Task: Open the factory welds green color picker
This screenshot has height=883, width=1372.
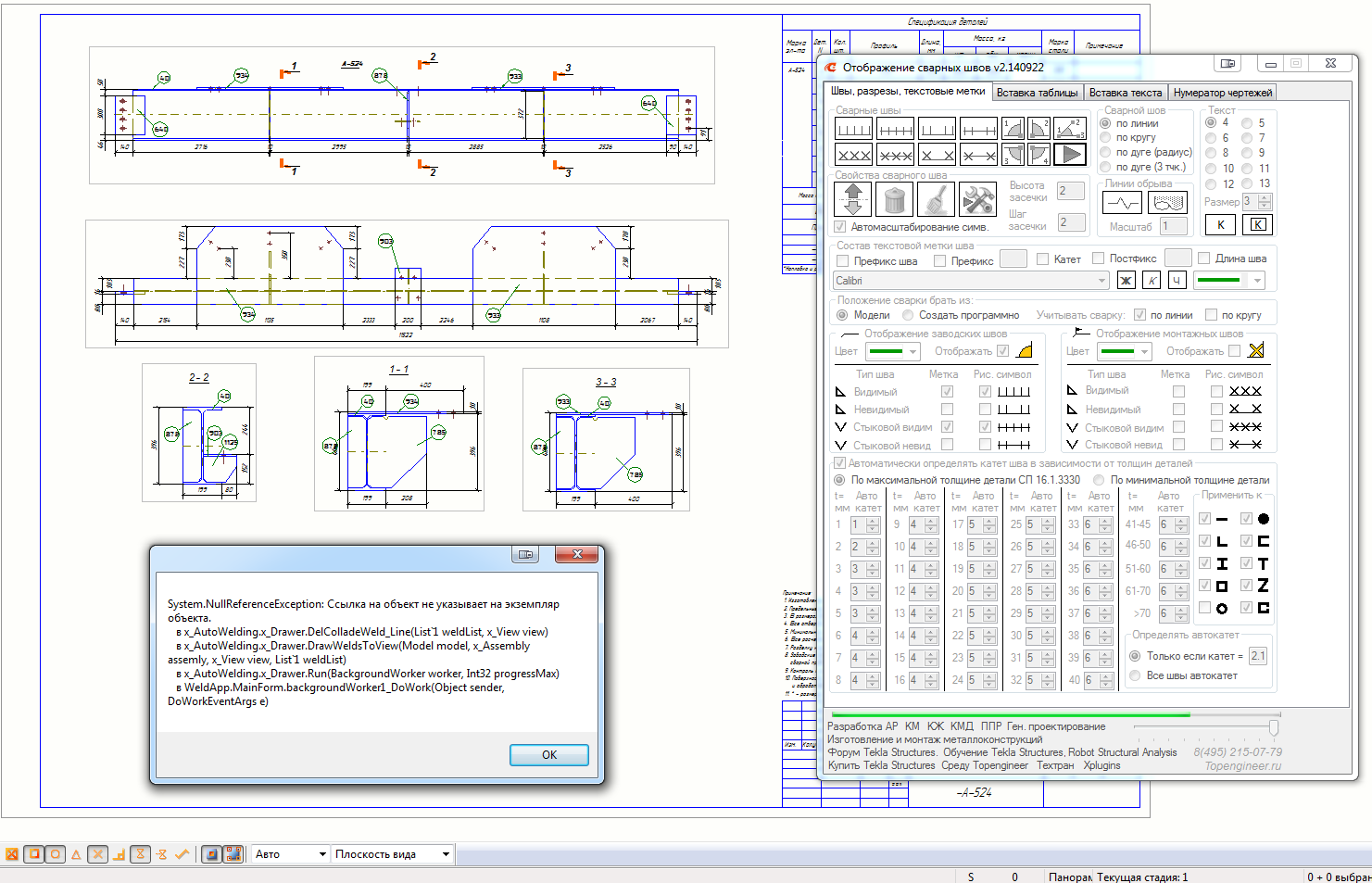Action: tap(892, 351)
